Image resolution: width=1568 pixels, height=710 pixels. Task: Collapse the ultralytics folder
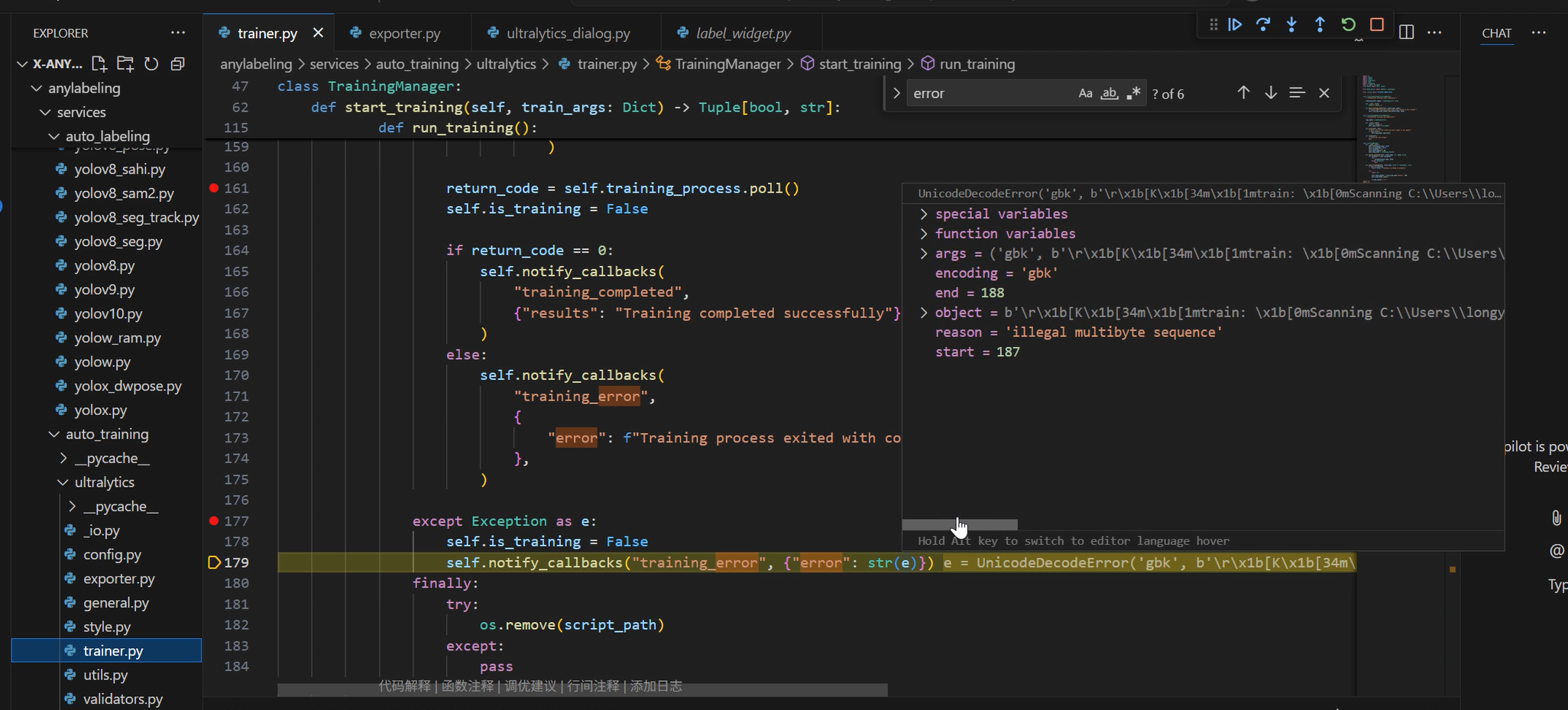point(63,482)
